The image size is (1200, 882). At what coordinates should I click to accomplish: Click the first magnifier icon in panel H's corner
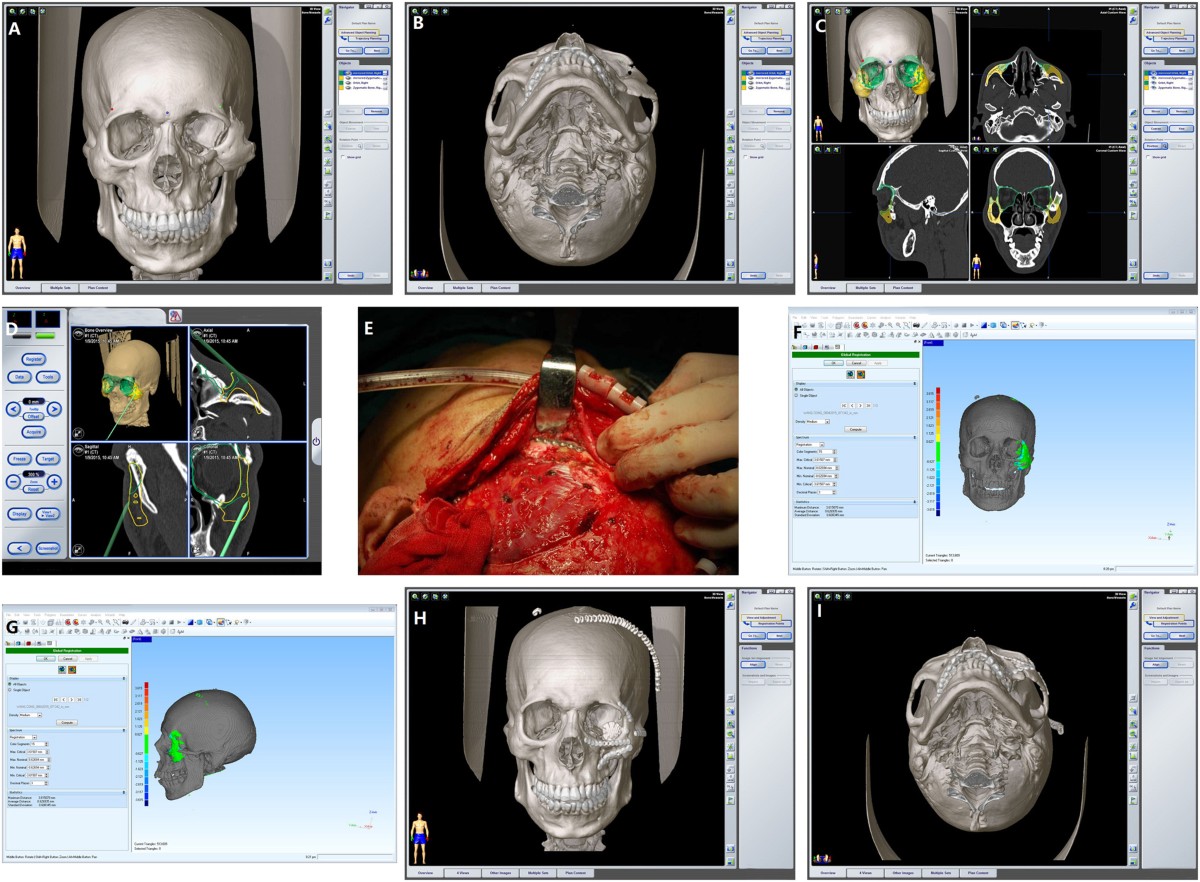[x=415, y=596]
